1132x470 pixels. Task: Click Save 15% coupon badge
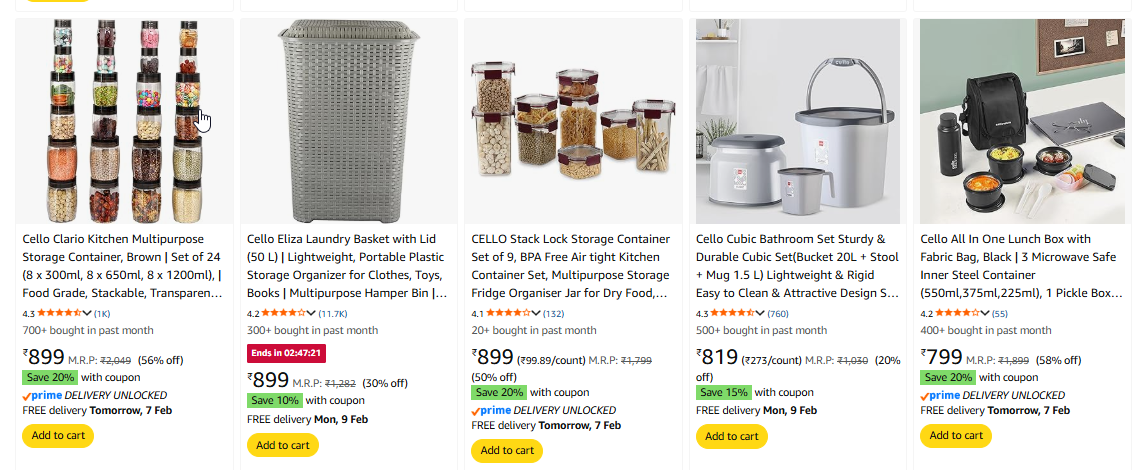point(723,392)
